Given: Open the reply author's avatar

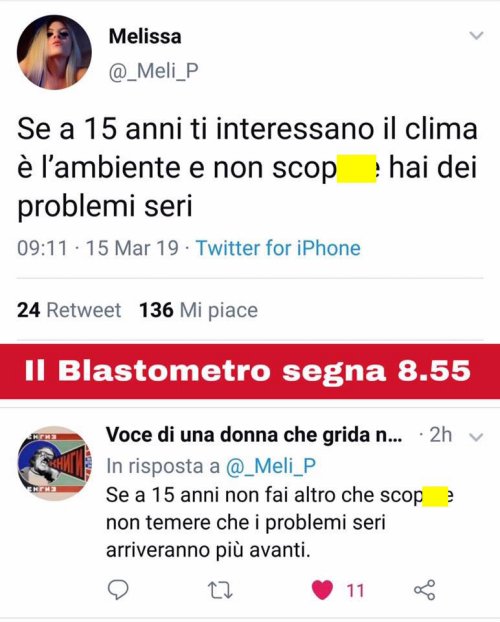Looking at the screenshot, I should click(x=55, y=463).
